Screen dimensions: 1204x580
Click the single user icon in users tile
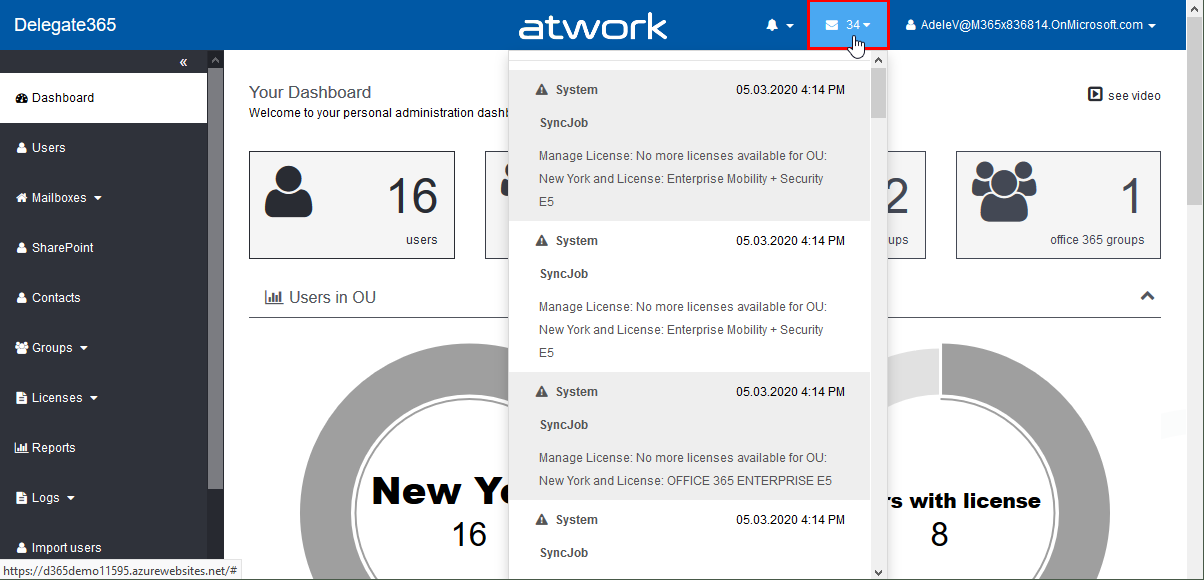[289, 191]
